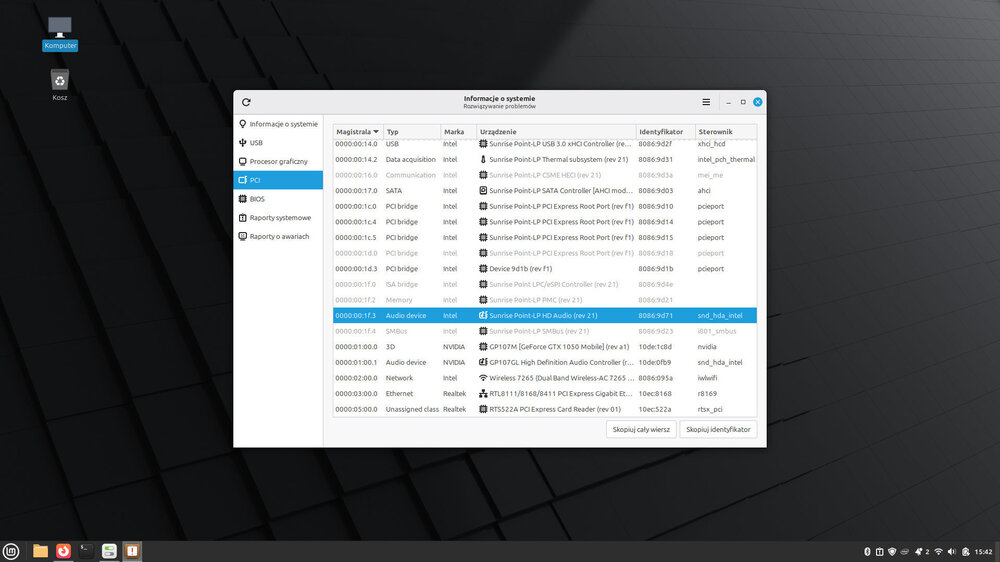This screenshot has width=1000, height=562.
Task: Open the USB section in the sidebar
Action: pyautogui.click(x=256, y=143)
